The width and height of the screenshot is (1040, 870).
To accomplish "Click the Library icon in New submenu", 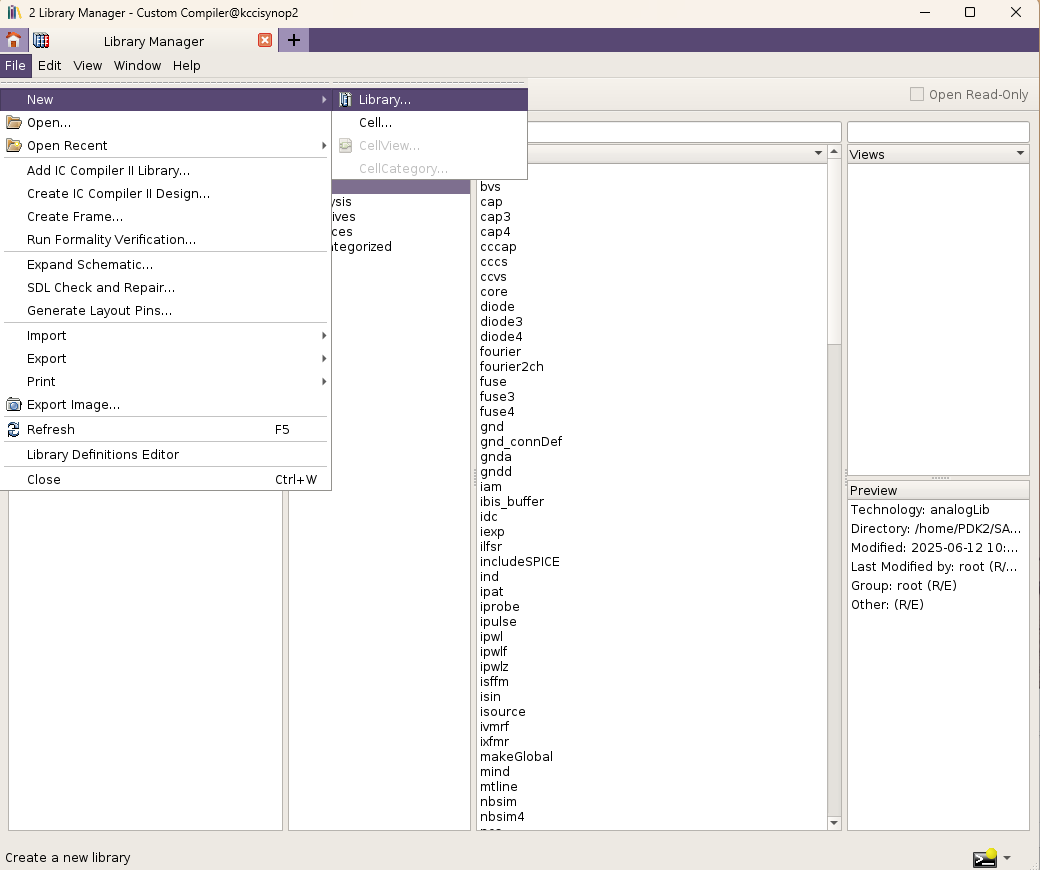I will (x=345, y=99).
